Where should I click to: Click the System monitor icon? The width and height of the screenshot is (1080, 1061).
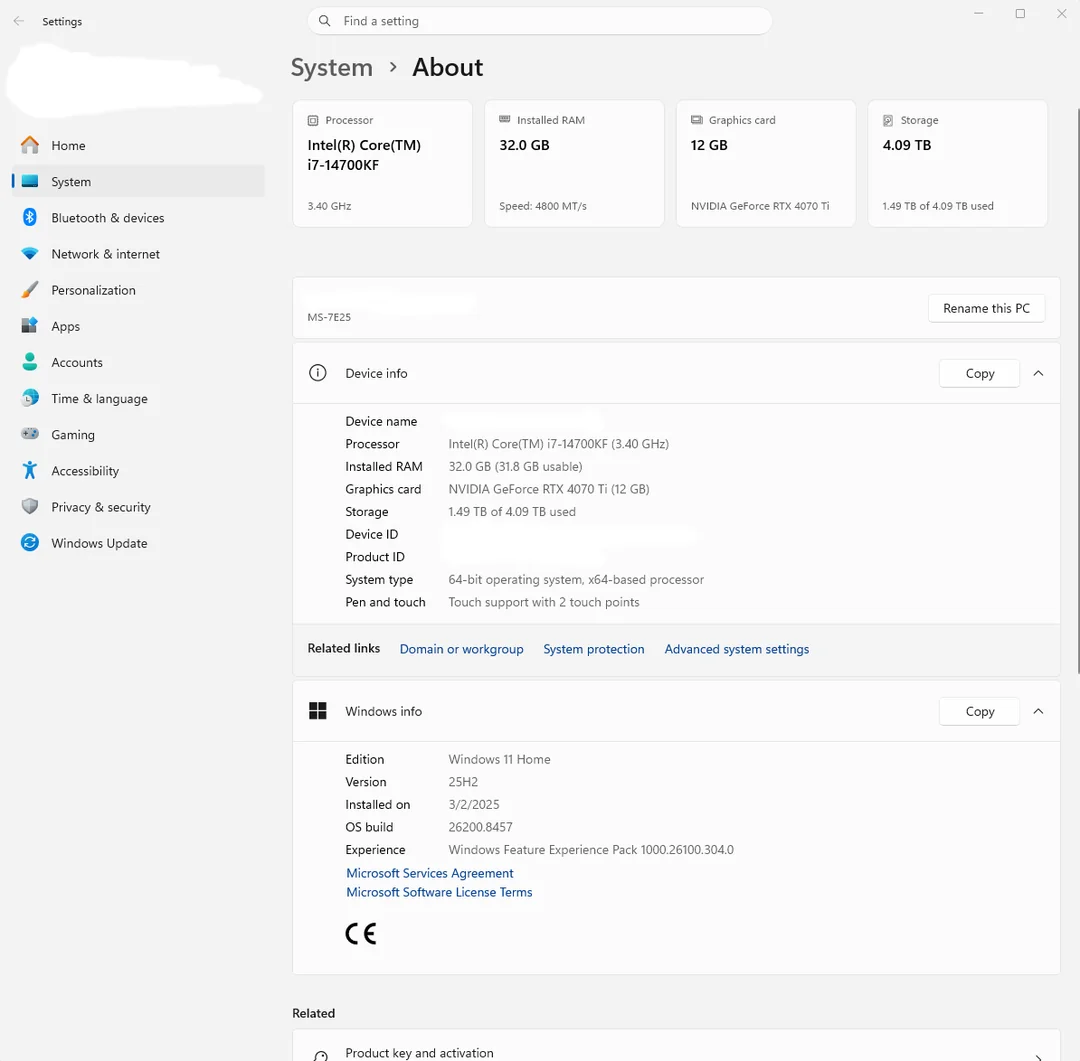pyautogui.click(x=30, y=181)
